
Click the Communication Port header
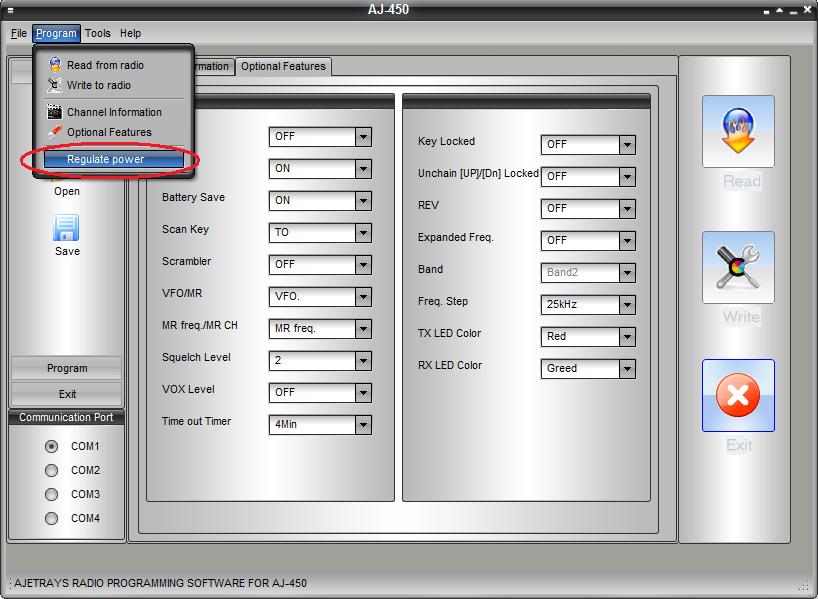coord(66,417)
